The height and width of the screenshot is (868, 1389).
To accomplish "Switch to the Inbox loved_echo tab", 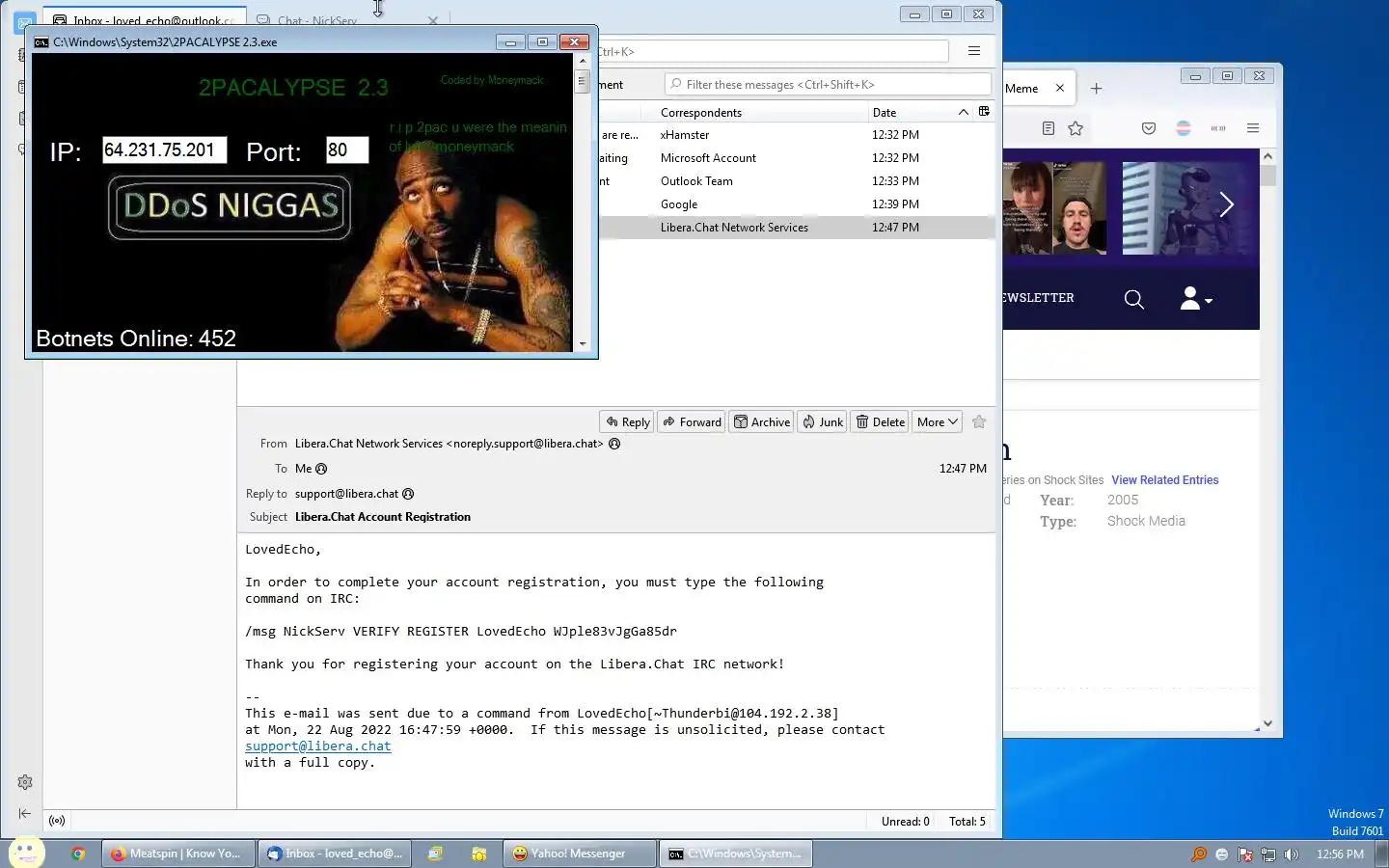I will point(145,20).
